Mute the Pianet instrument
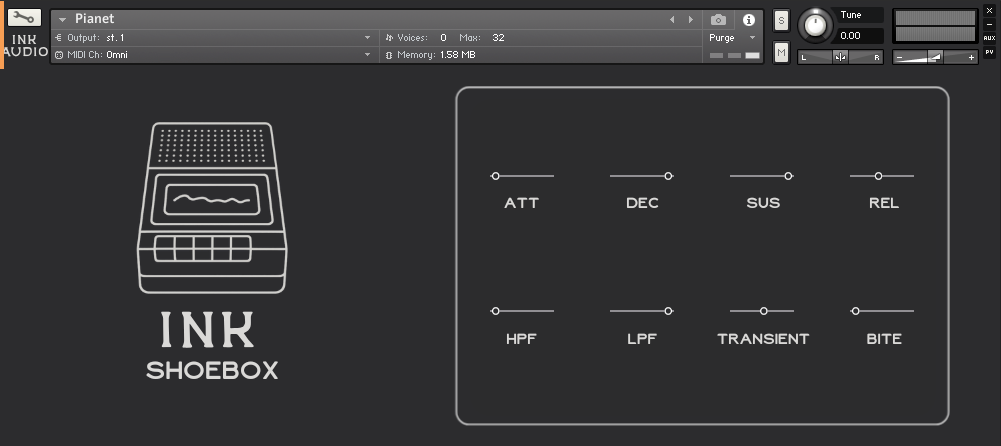The height and width of the screenshot is (446, 1001). click(781, 52)
